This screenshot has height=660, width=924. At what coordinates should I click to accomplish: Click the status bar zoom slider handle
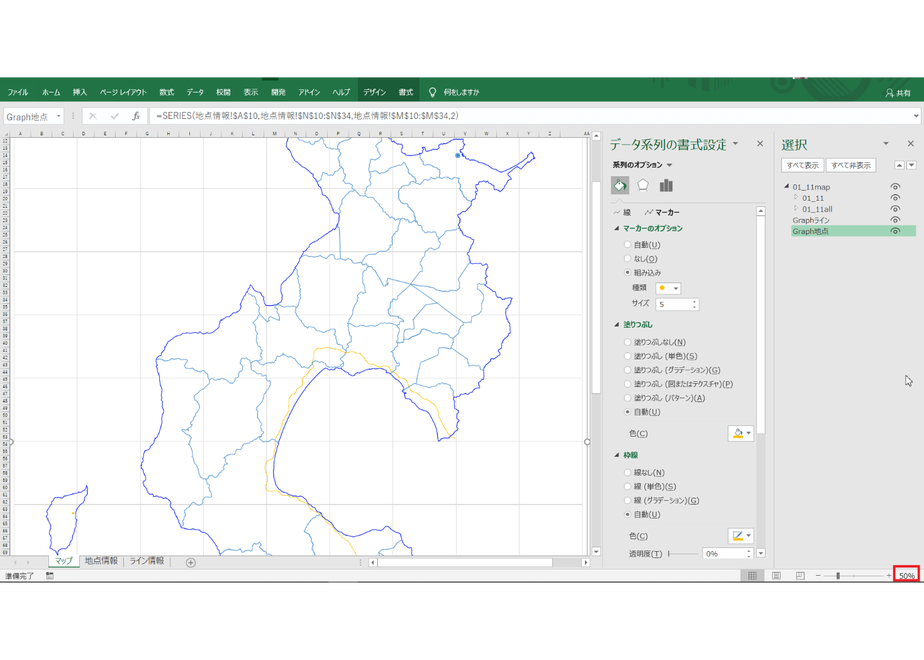pos(837,575)
